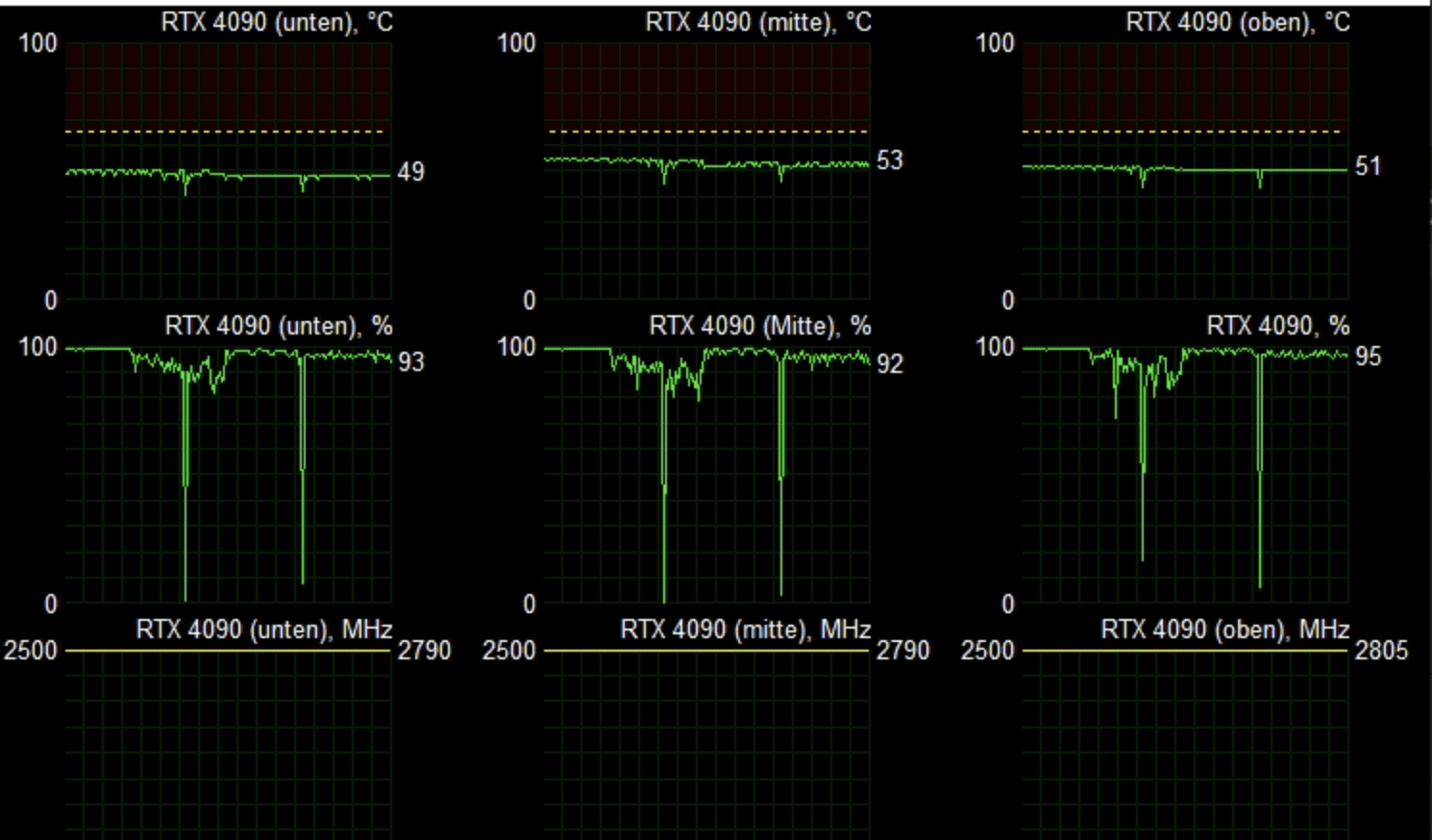
Task: Click inside the unten temperature graph
Action: click(x=228, y=171)
